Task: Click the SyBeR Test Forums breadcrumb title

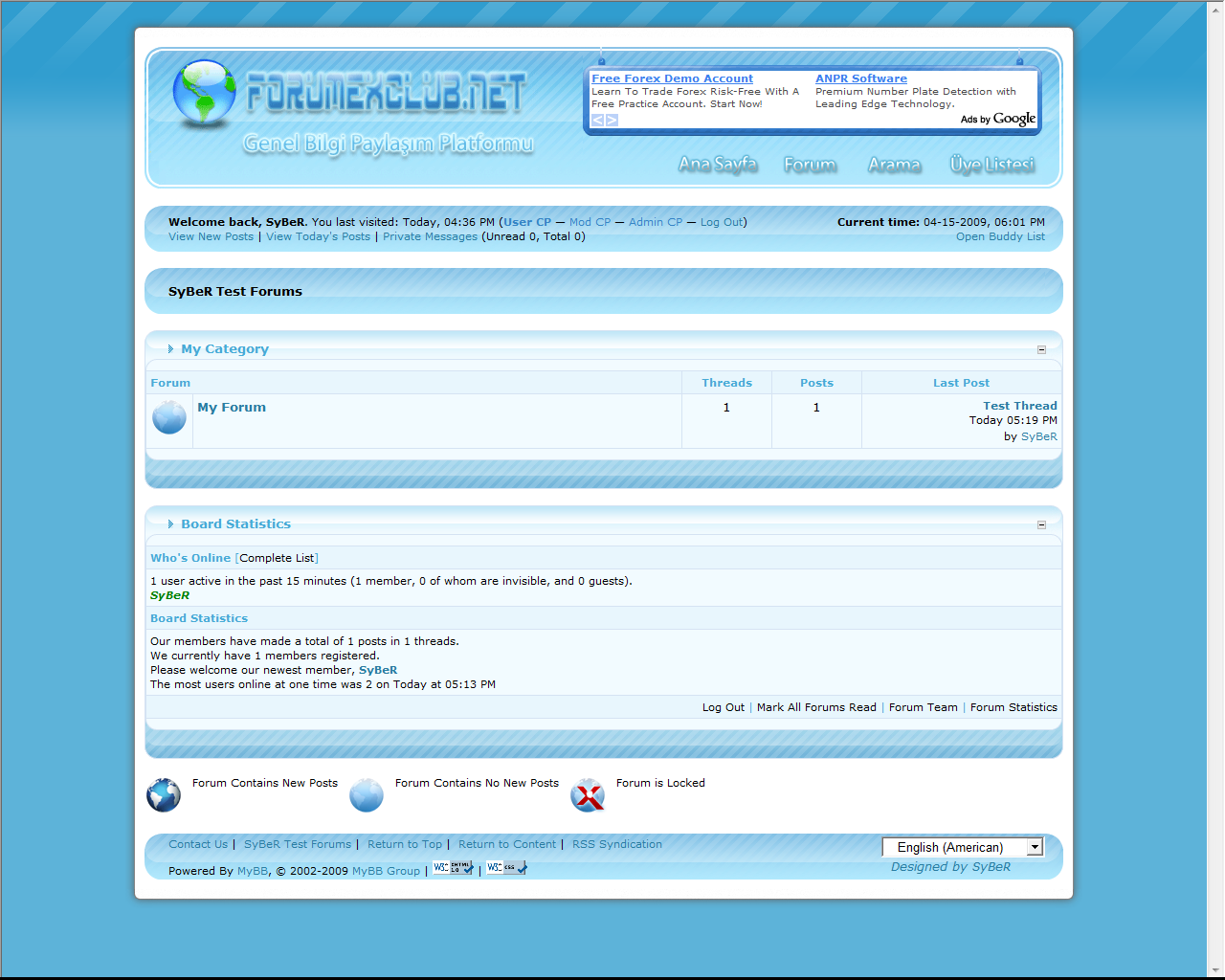Action: [235, 291]
